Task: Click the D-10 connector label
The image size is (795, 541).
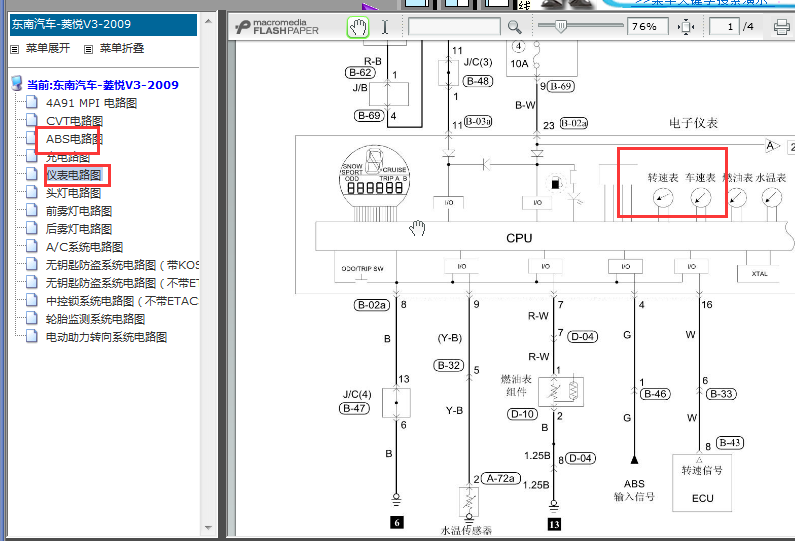Action: click(x=522, y=414)
